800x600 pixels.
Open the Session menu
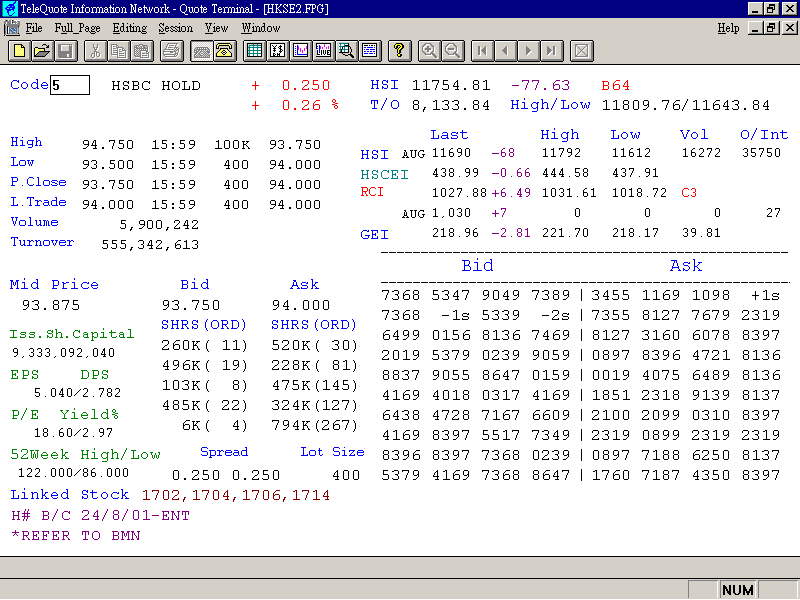176,28
